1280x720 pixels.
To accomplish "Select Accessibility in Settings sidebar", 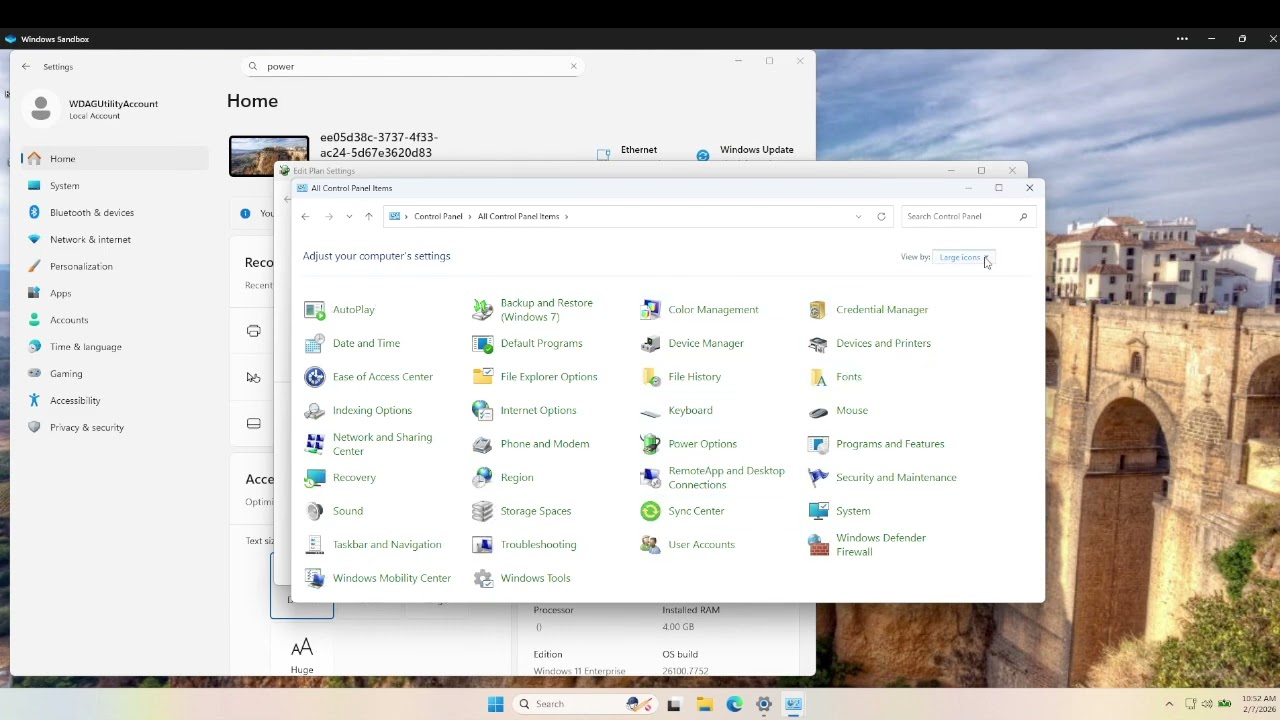I will 114,401.
